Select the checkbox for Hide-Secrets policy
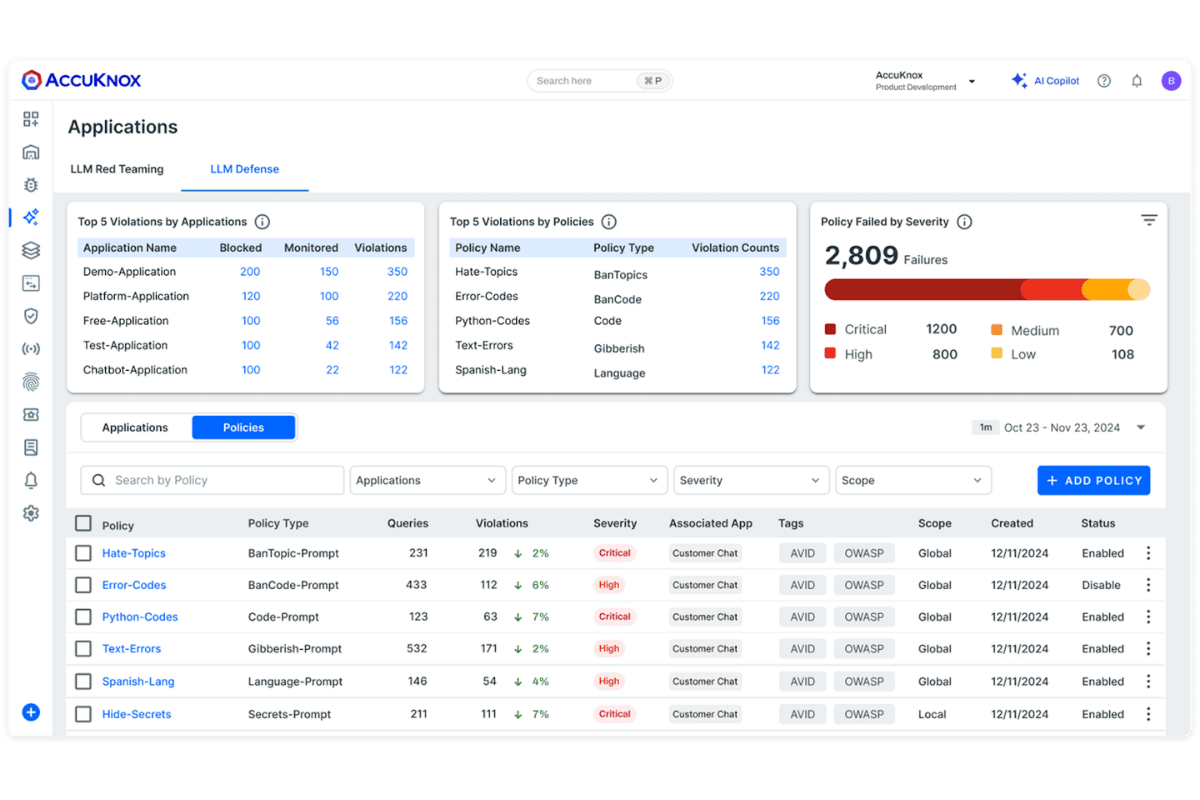This screenshot has width=1200, height=800. click(x=83, y=714)
